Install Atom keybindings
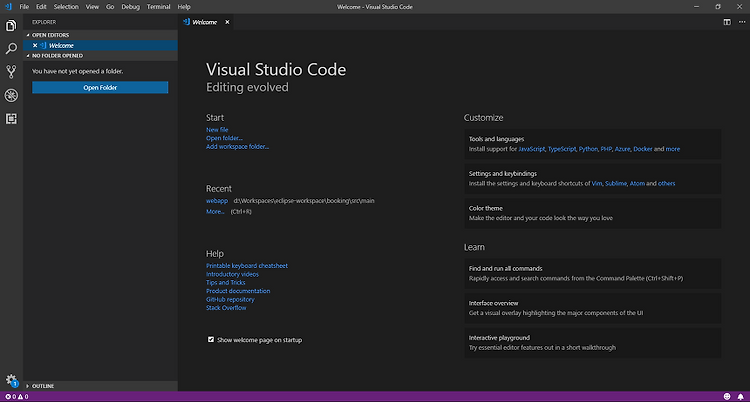This screenshot has width=750, height=402. [637, 184]
